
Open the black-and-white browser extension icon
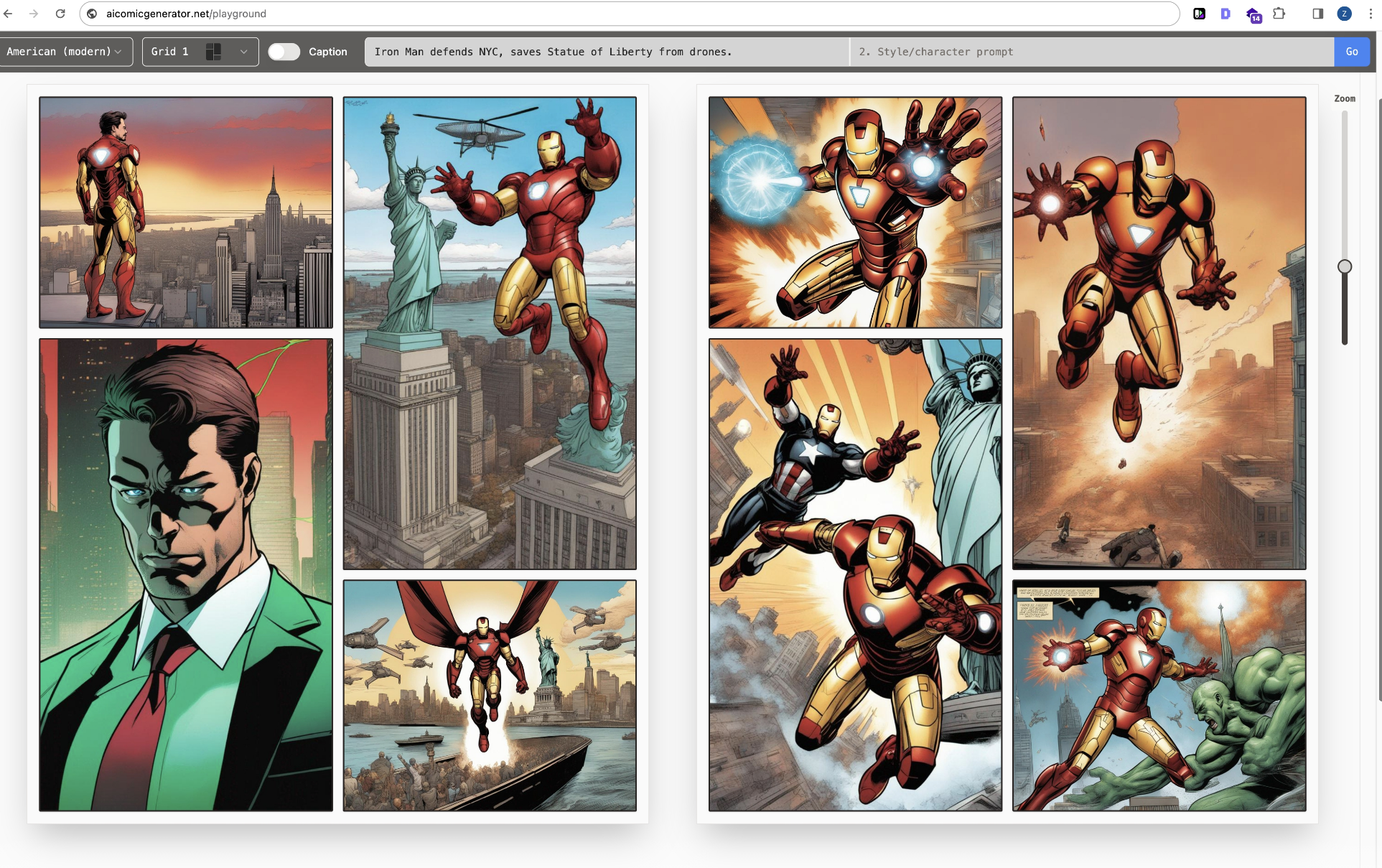(1199, 14)
